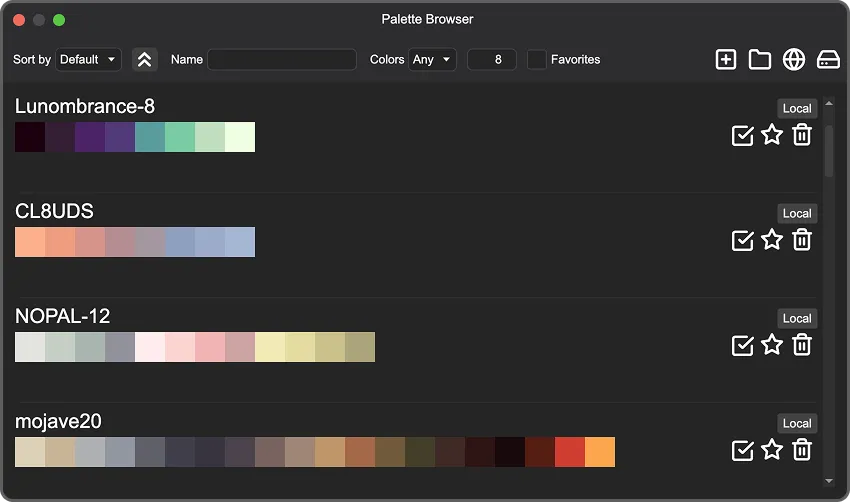Click the Name search input field
Image resolution: width=850 pixels, height=502 pixels.
[282, 60]
